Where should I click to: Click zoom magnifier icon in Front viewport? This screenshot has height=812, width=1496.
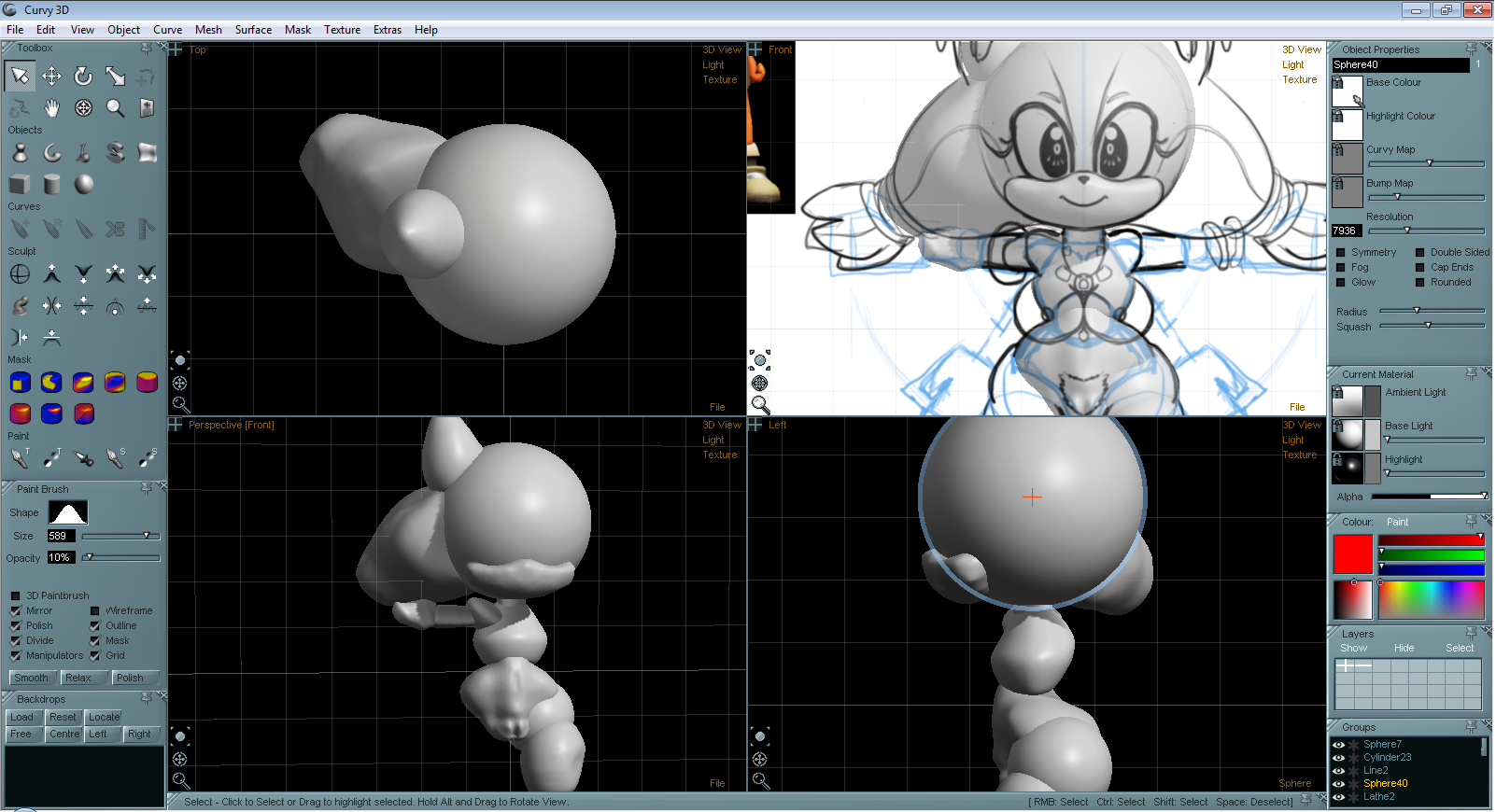click(x=761, y=404)
